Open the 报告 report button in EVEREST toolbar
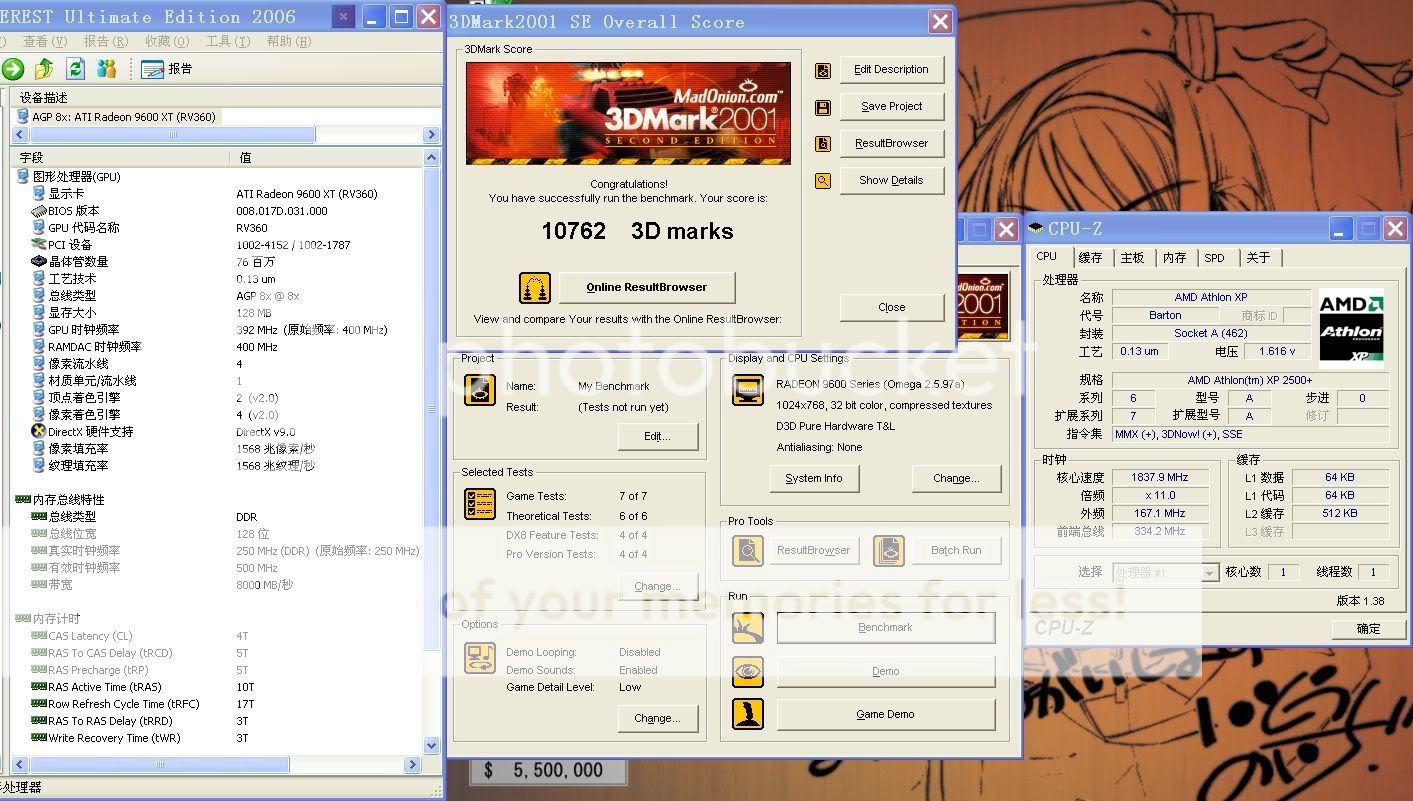 (x=166, y=69)
